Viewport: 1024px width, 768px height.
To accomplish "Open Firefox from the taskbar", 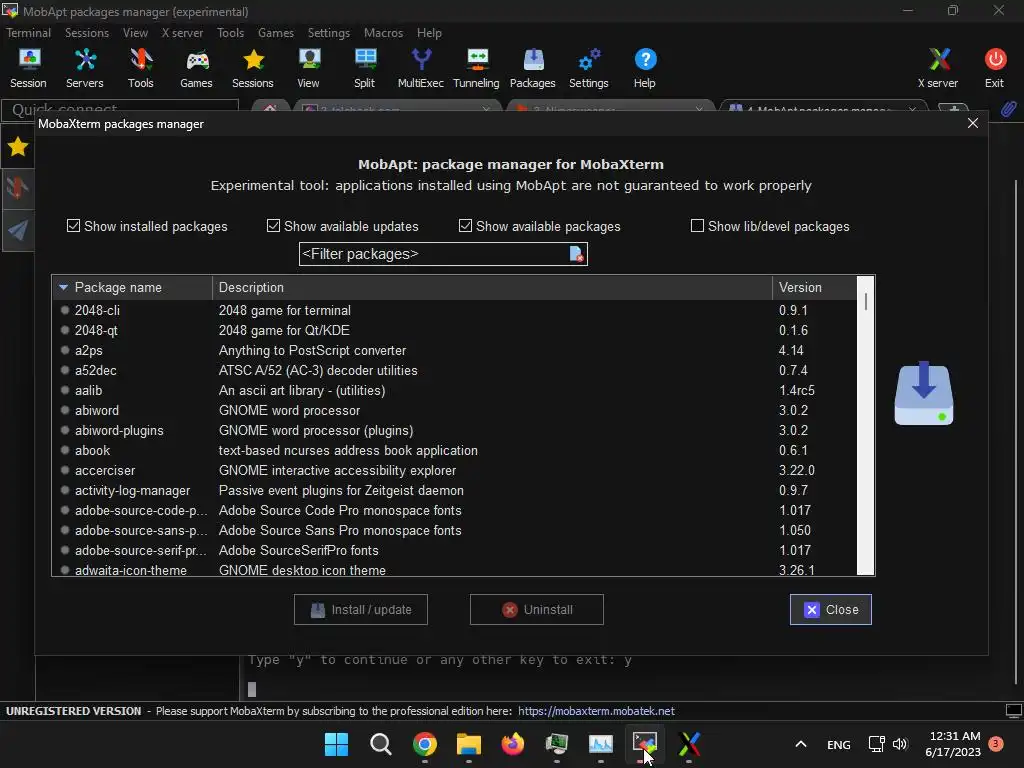I will point(513,744).
